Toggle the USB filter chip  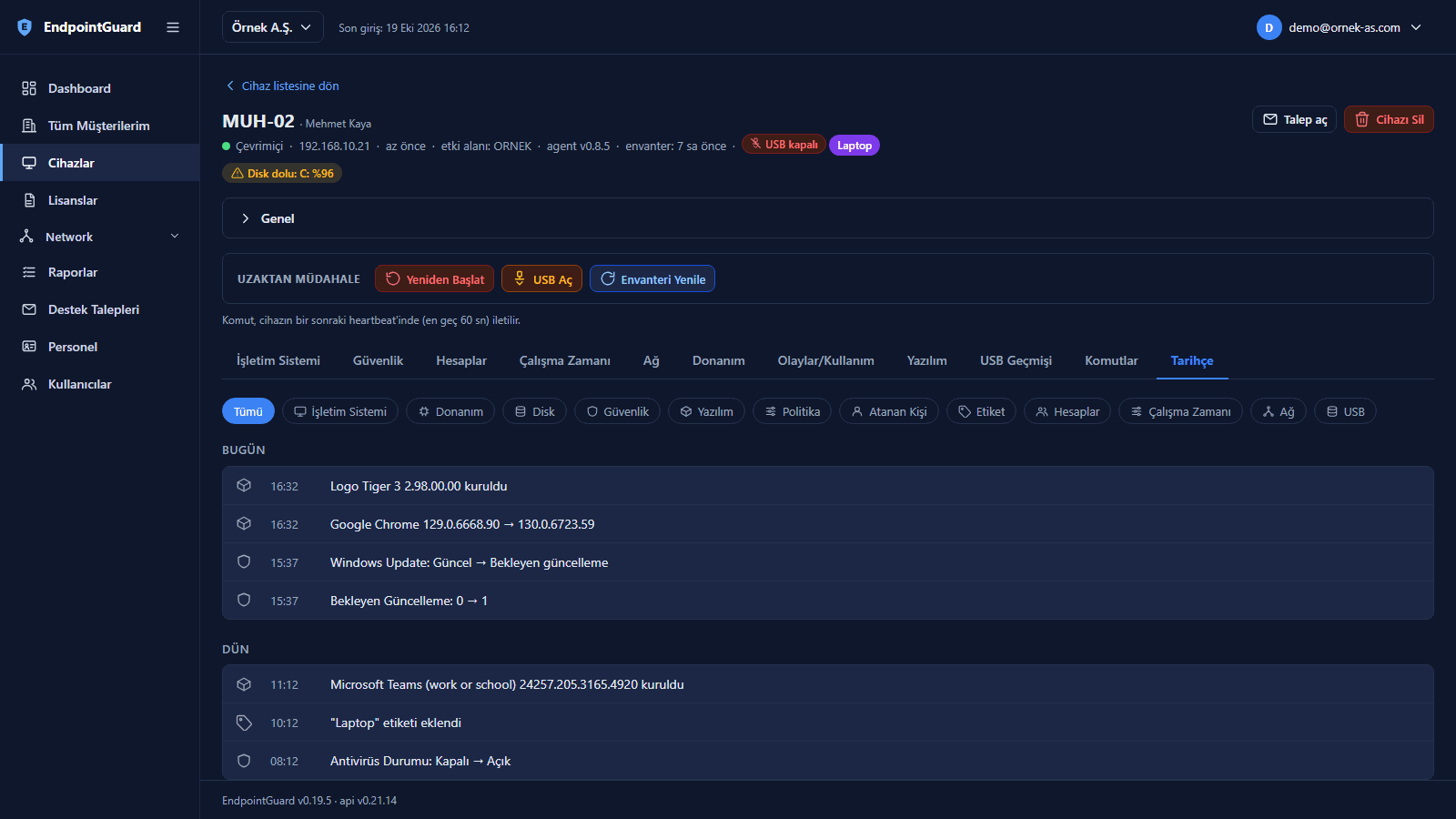coord(1345,411)
